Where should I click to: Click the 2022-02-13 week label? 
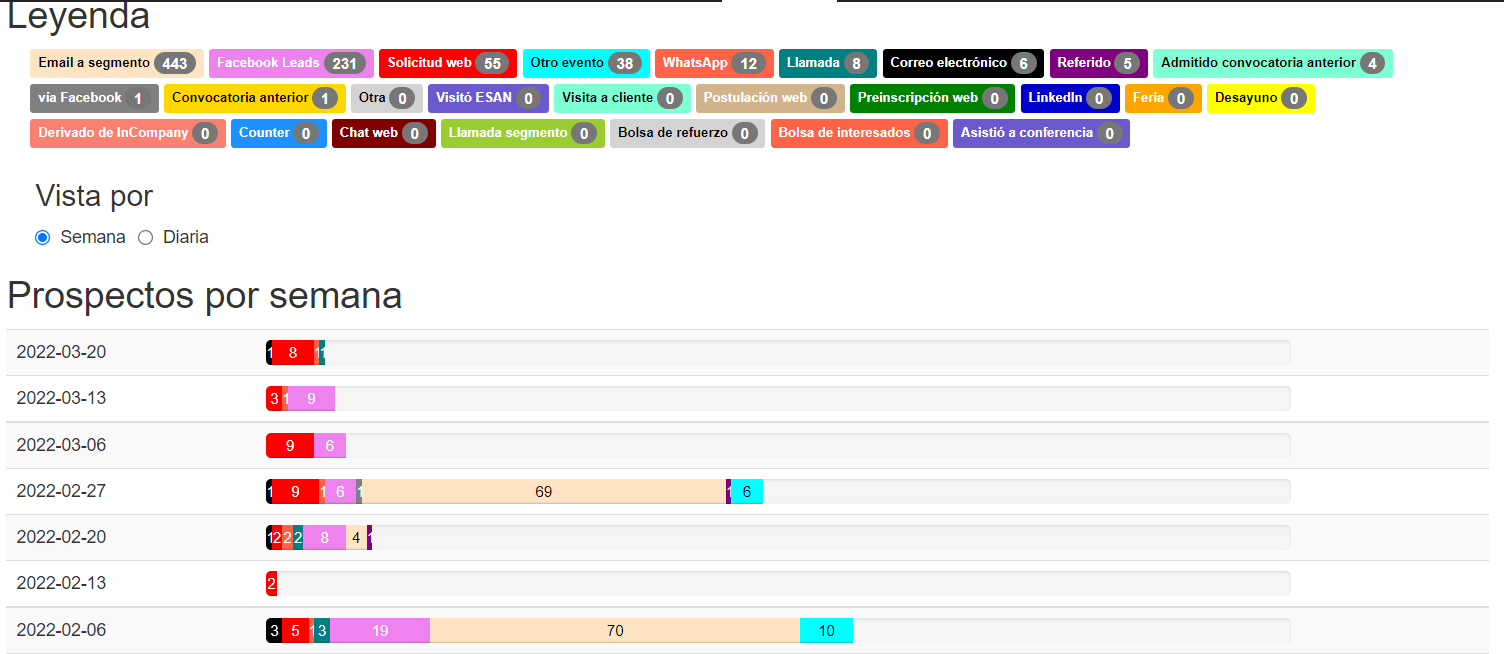(x=61, y=583)
